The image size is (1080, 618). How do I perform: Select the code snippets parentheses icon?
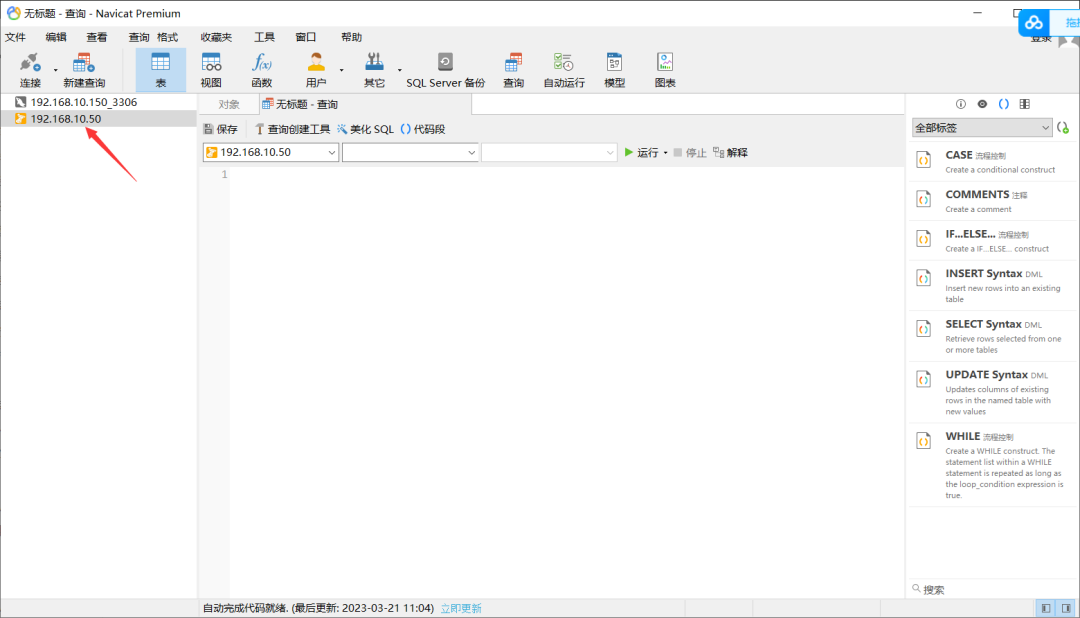1004,104
